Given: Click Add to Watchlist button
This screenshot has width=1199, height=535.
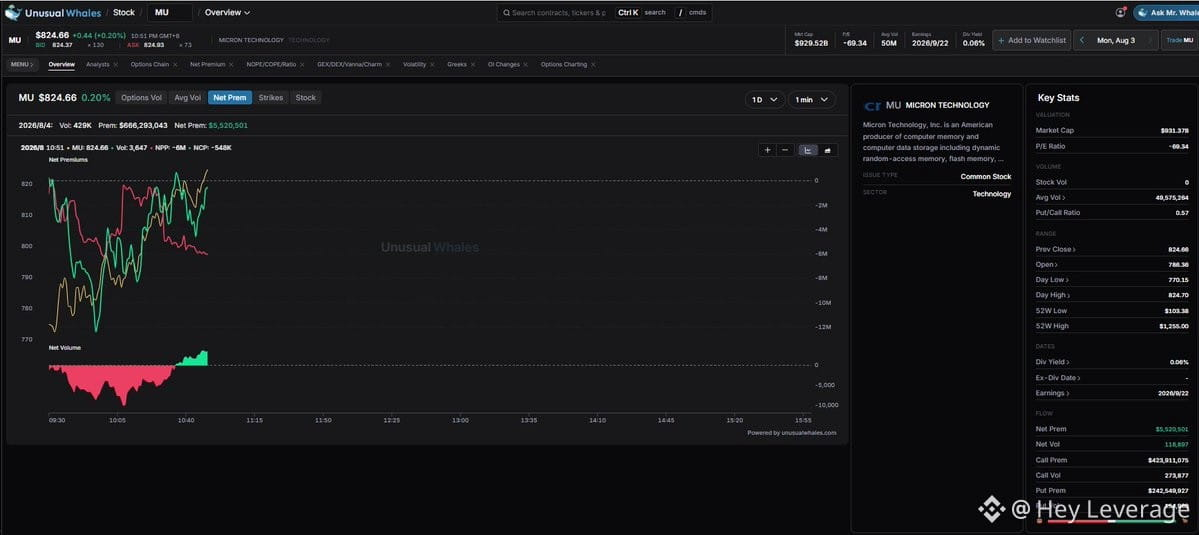Looking at the screenshot, I should click(1032, 41).
